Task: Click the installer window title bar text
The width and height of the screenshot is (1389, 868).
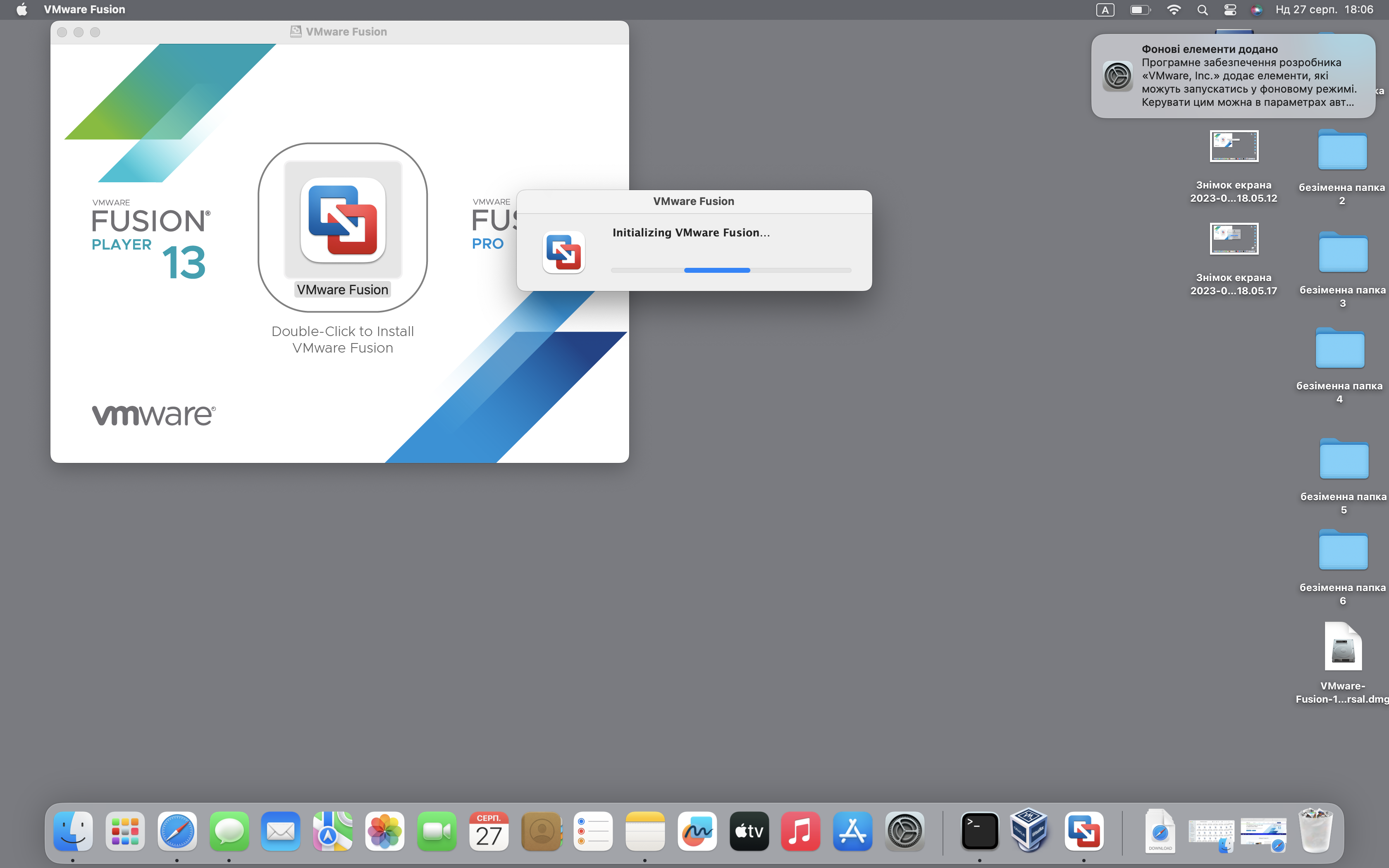Action: 346,32
